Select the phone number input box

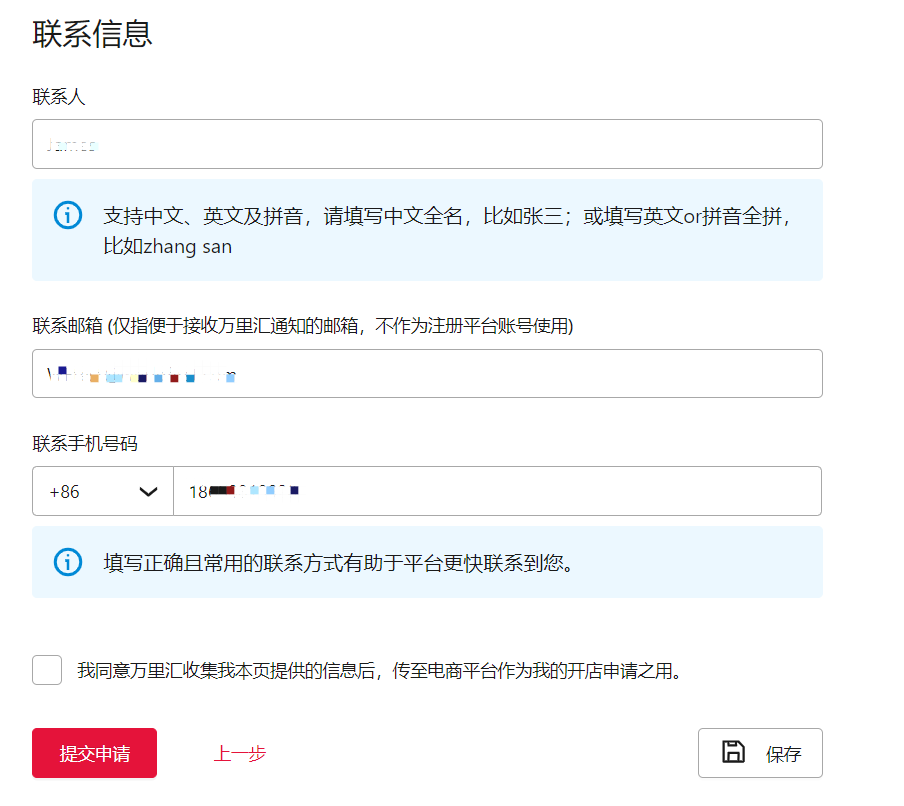coord(497,491)
